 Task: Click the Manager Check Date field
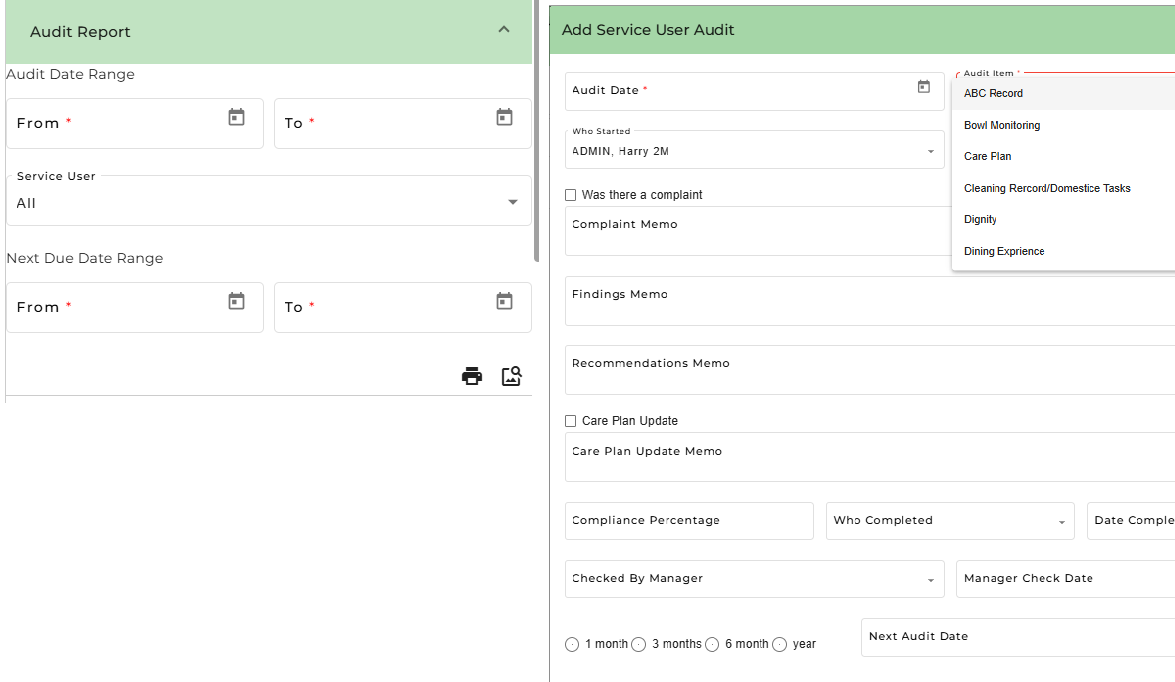click(x=1066, y=579)
